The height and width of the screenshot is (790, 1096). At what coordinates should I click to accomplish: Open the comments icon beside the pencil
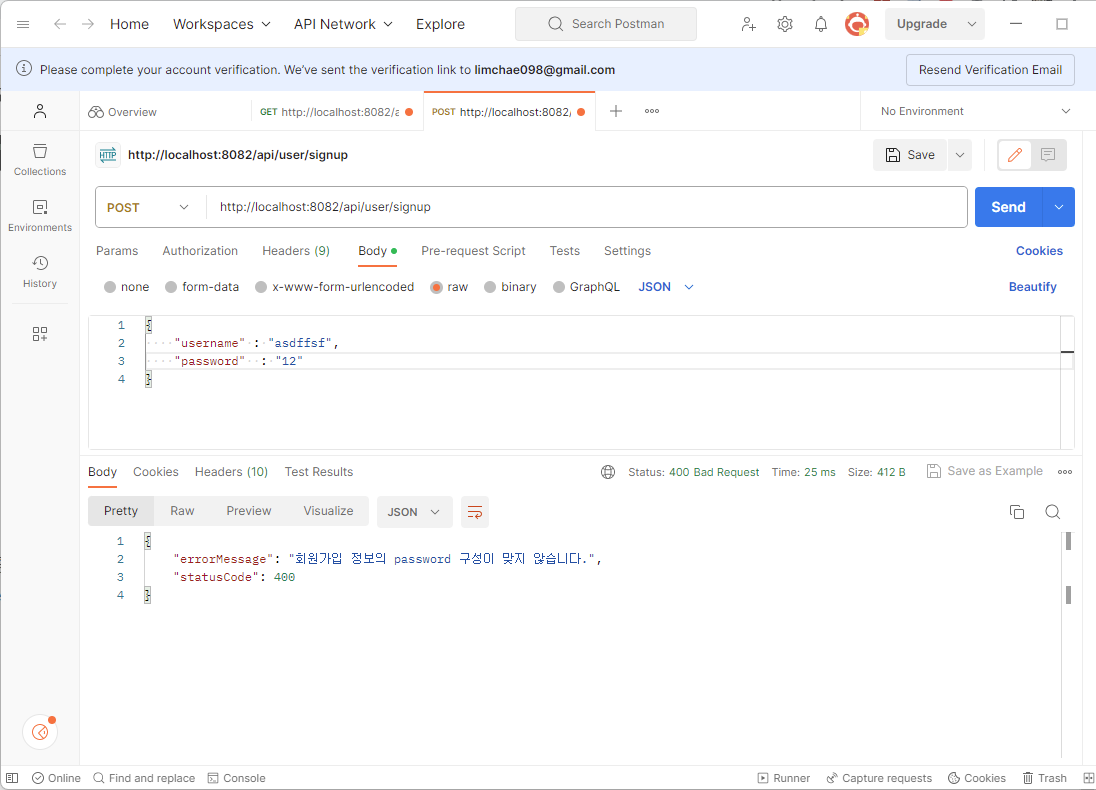pos(1048,155)
